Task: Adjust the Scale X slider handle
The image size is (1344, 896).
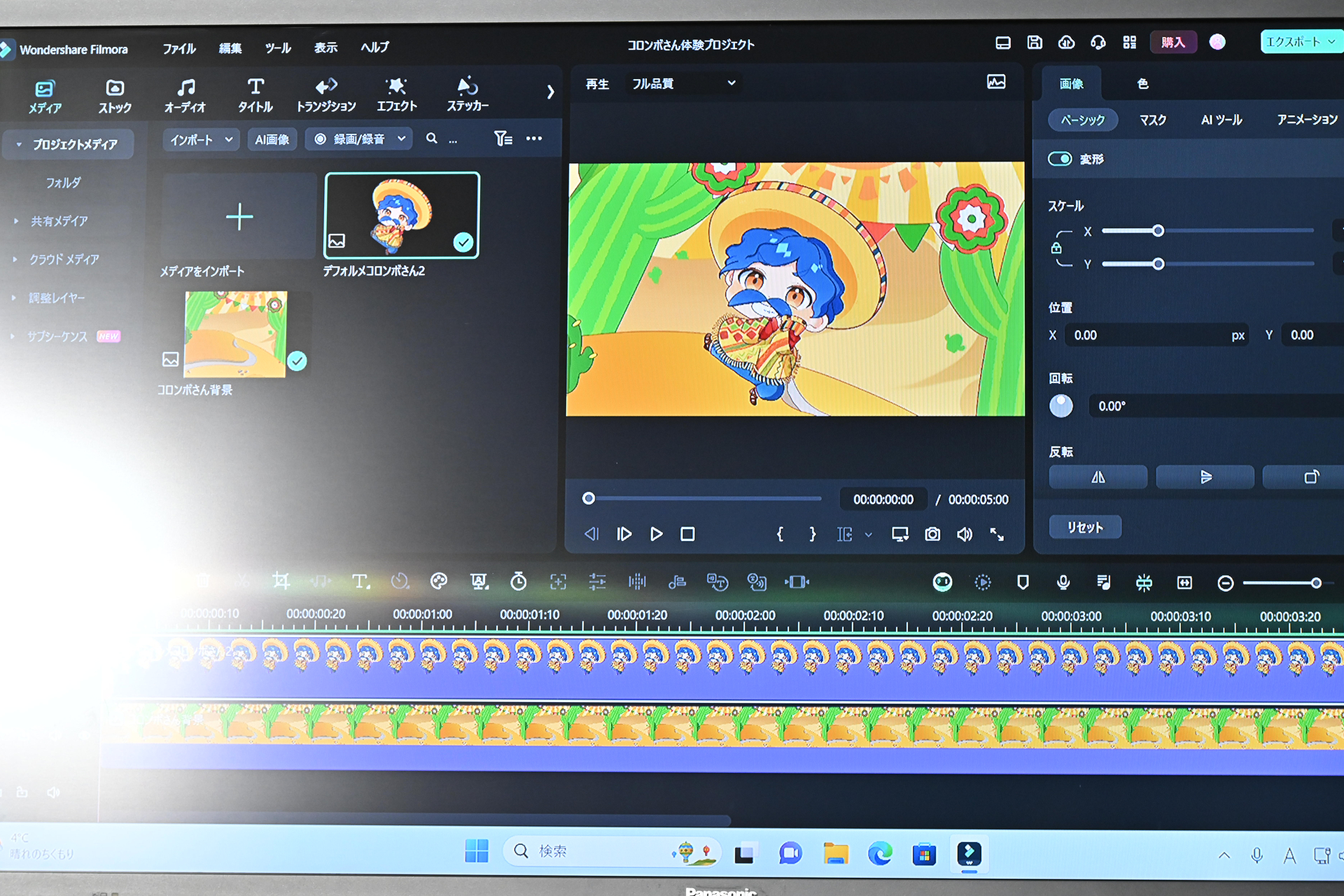Action: [1158, 231]
